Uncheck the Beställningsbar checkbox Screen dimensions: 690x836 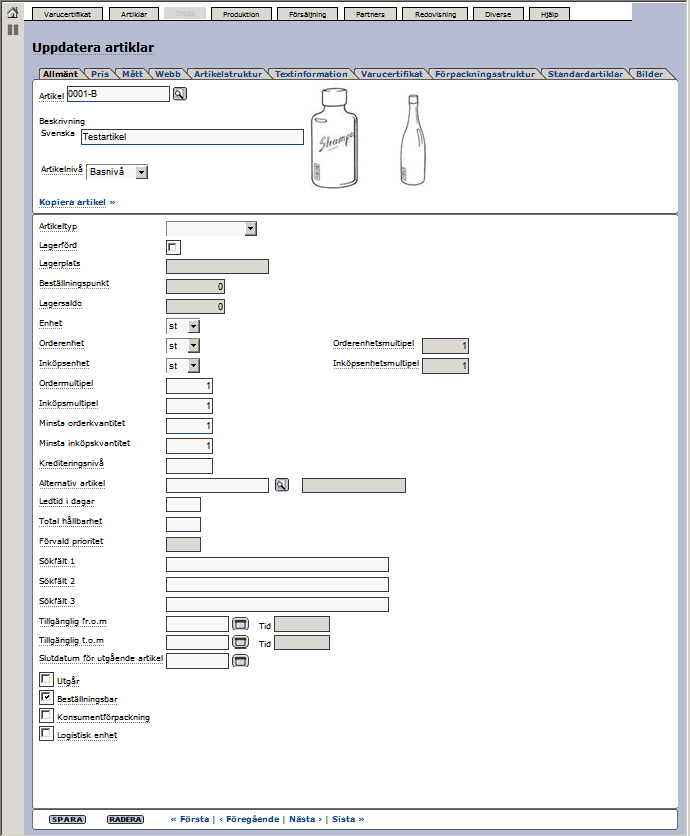(x=46, y=697)
